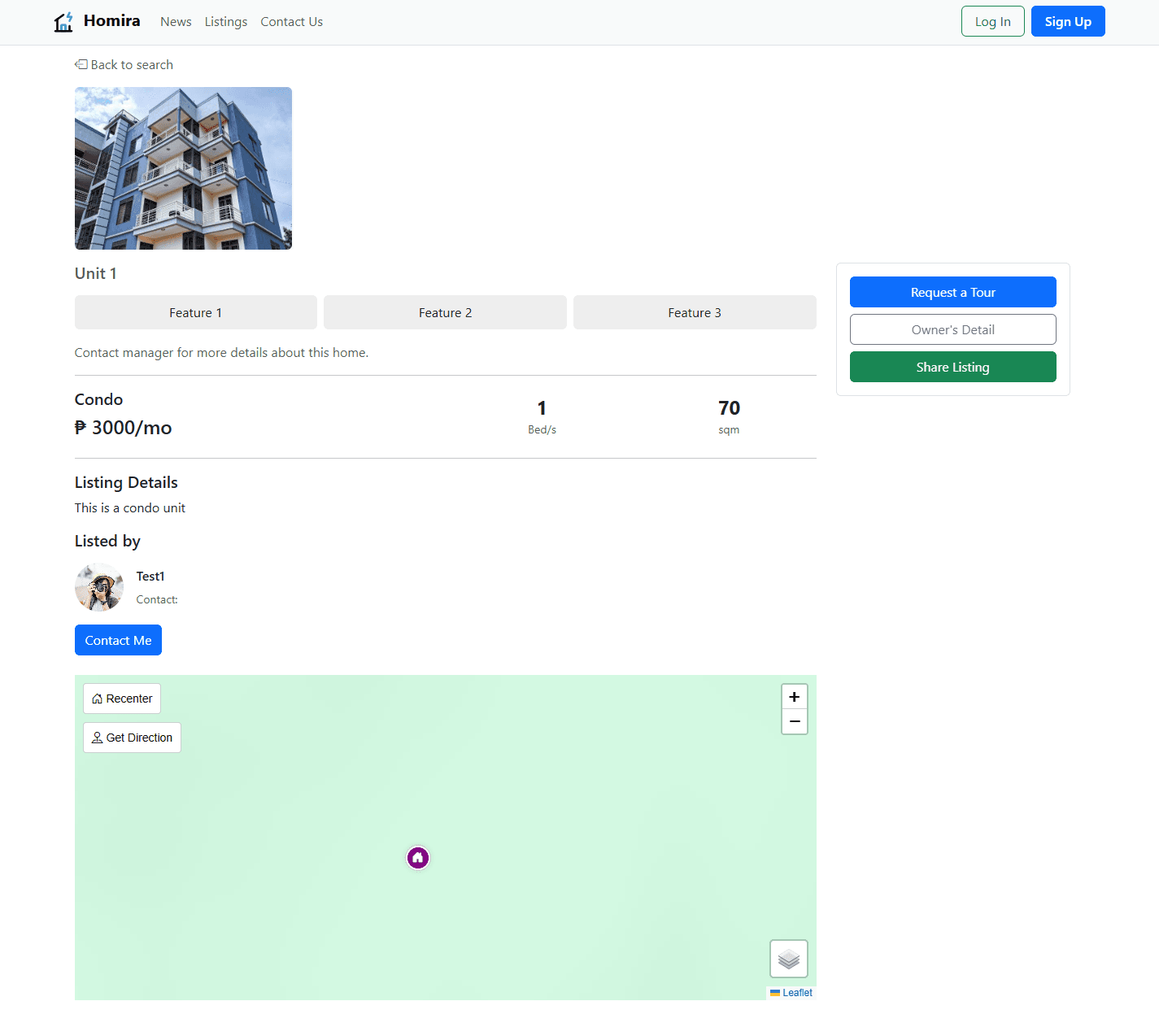
Task: Click the Owner's Detail button
Action: [x=953, y=329]
